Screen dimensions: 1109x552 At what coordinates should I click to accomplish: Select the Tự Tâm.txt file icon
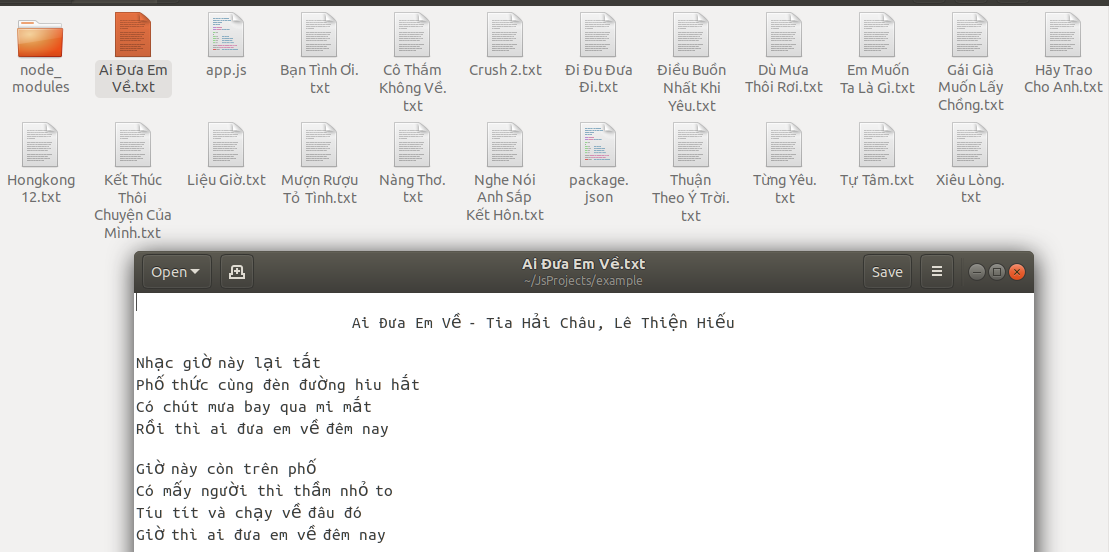tap(877, 145)
